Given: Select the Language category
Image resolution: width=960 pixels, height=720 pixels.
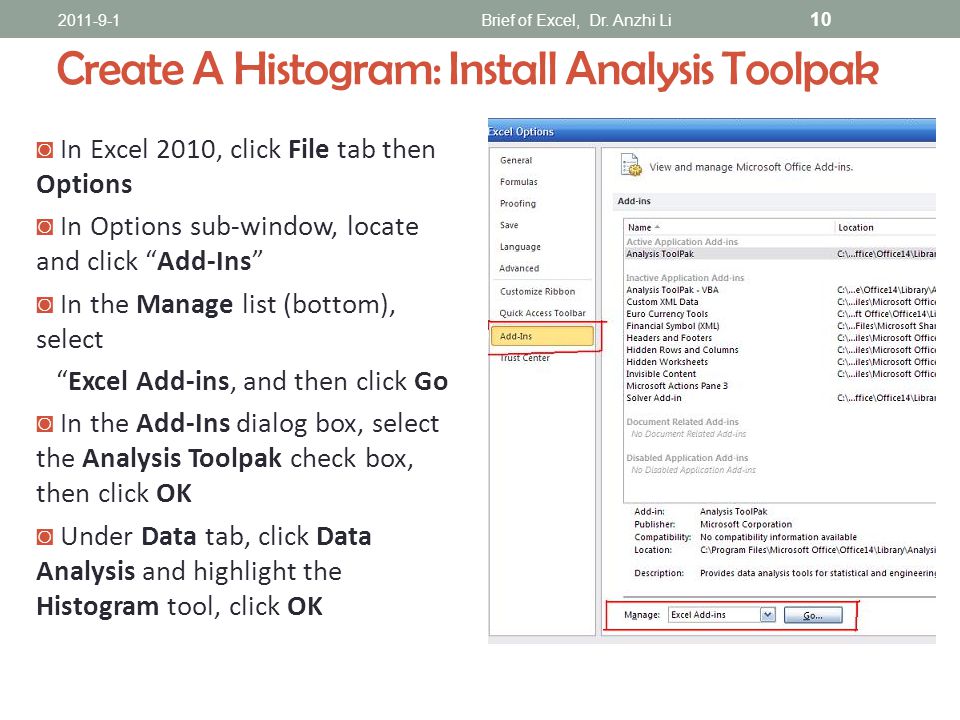Looking at the screenshot, I should coord(520,247).
